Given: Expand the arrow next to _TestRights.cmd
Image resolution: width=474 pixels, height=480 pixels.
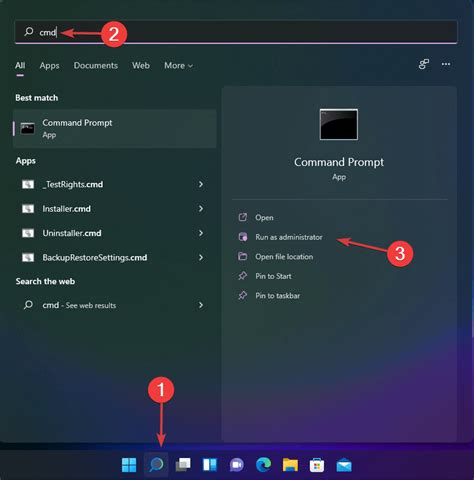Looking at the screenshot, I should coord(201,184).
